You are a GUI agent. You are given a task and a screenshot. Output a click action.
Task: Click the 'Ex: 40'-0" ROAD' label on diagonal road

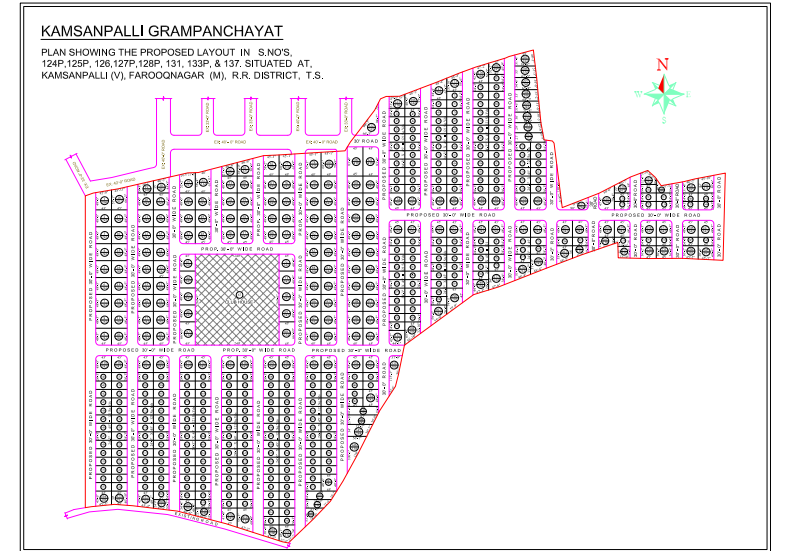(121, 183)
